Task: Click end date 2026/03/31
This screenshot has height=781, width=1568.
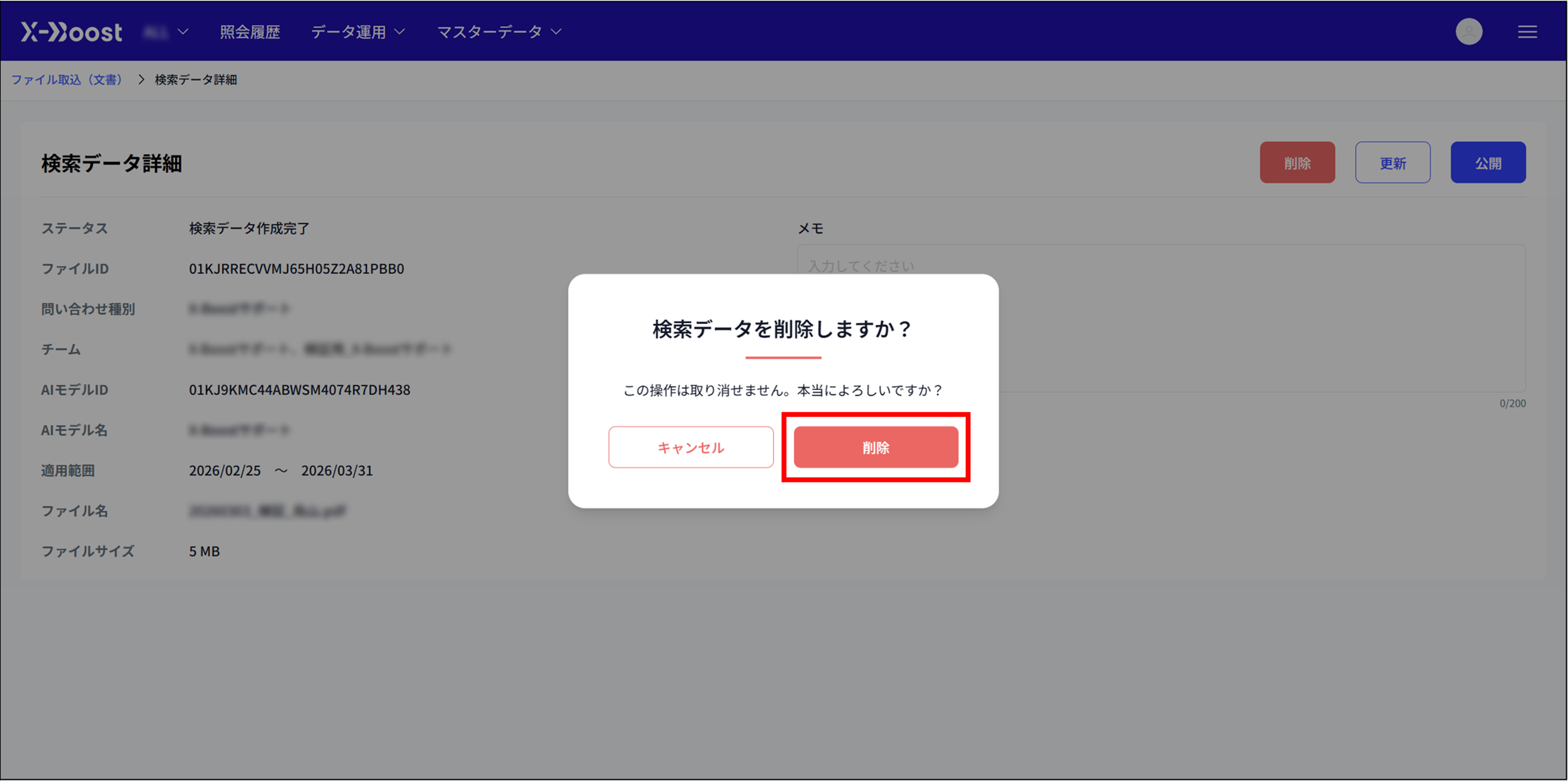Action: coord(337,471)
